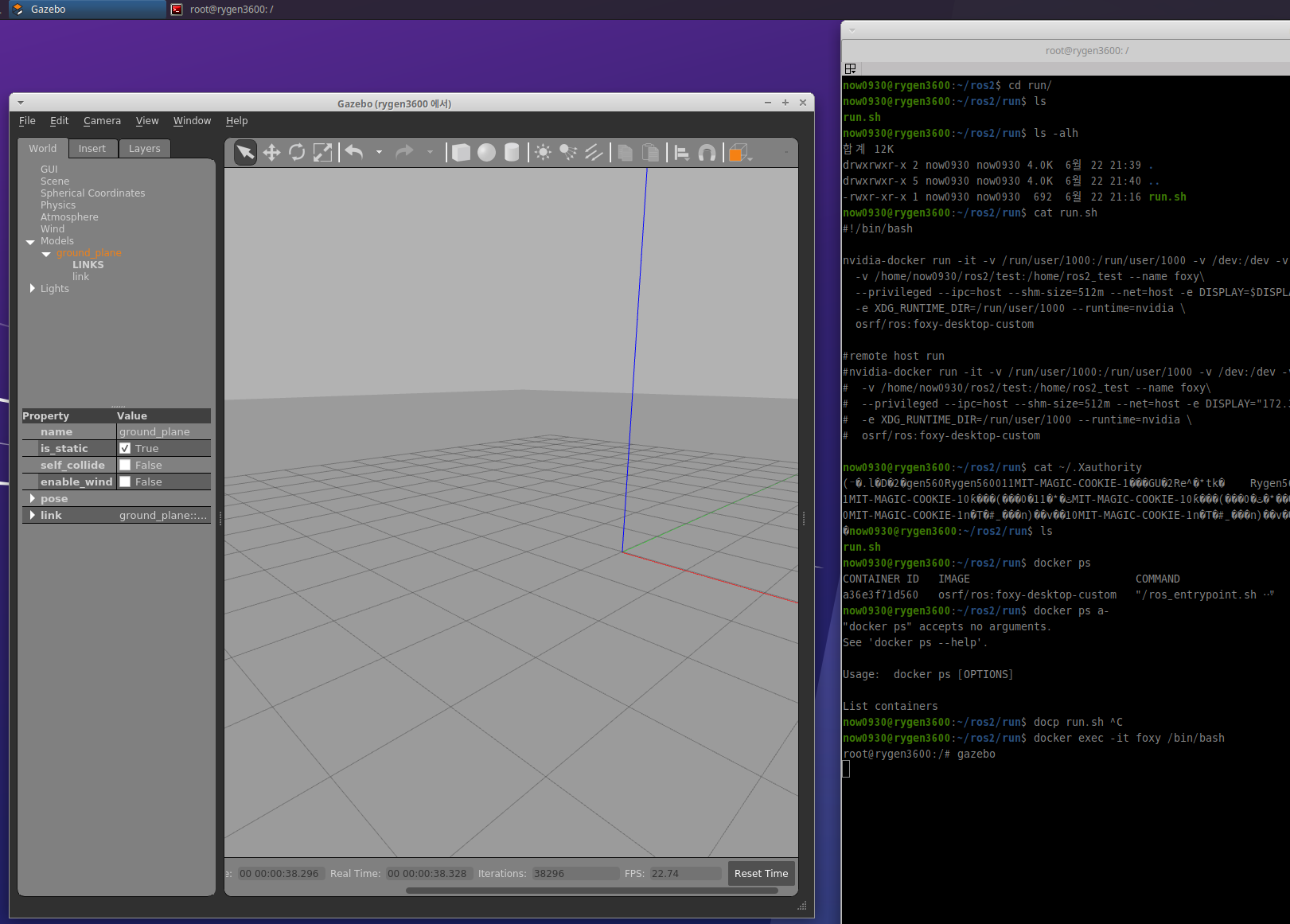The image size is (1290, 924).
Task: Select the Rotate mode tool
Action: click(x=297, y=153)
